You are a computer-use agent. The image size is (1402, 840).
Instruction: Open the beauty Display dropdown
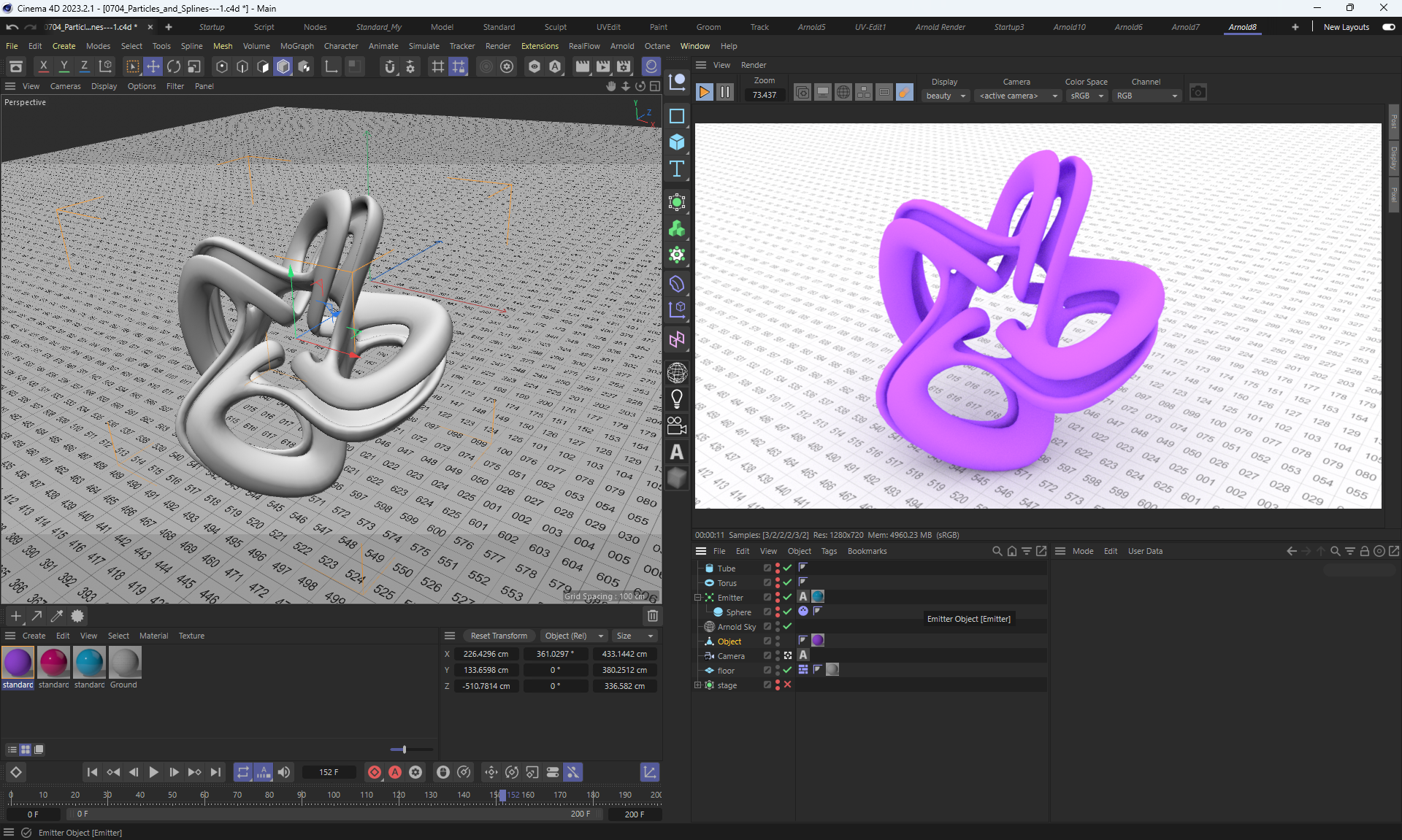(x=946, y=96)
